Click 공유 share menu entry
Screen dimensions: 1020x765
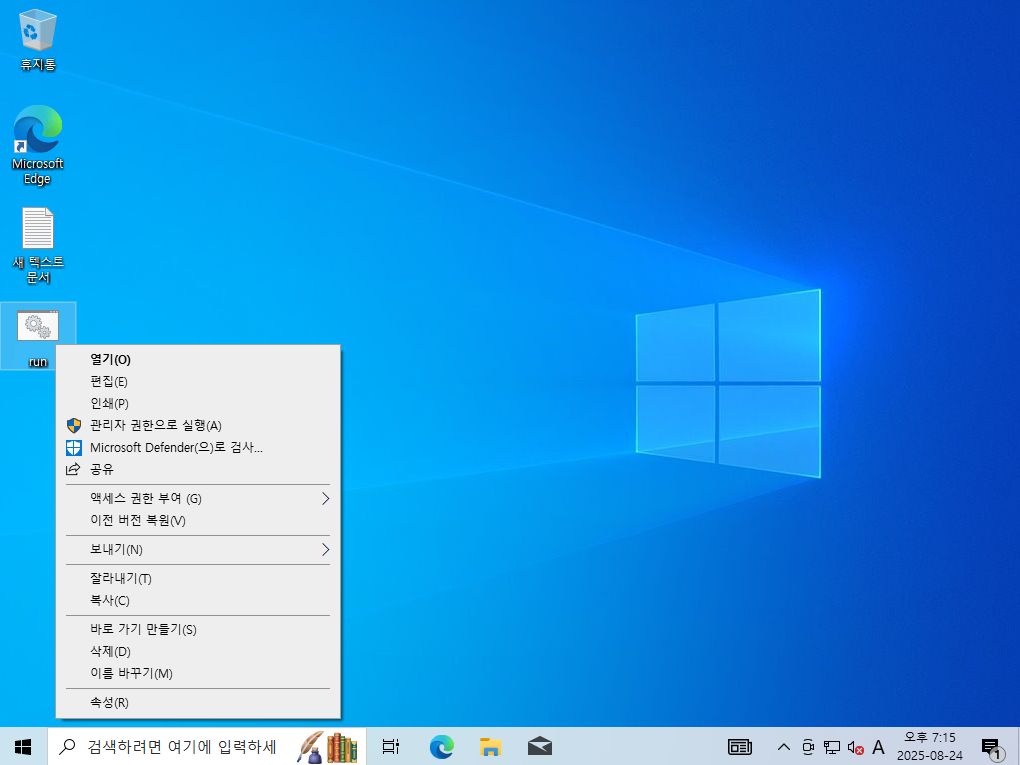198,469
